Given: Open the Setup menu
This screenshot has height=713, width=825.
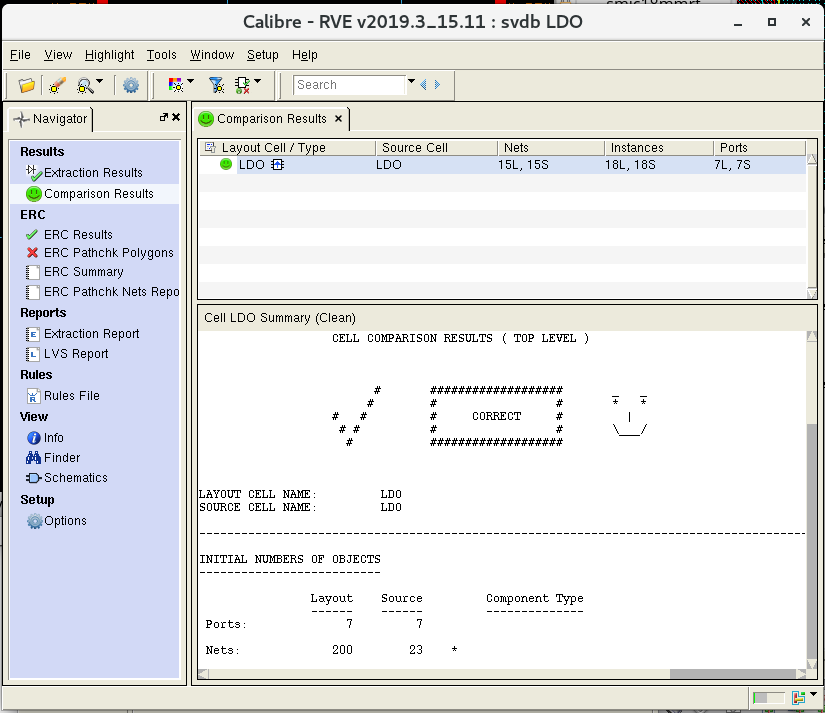Looking at the screenshot, I should (263, 55).
